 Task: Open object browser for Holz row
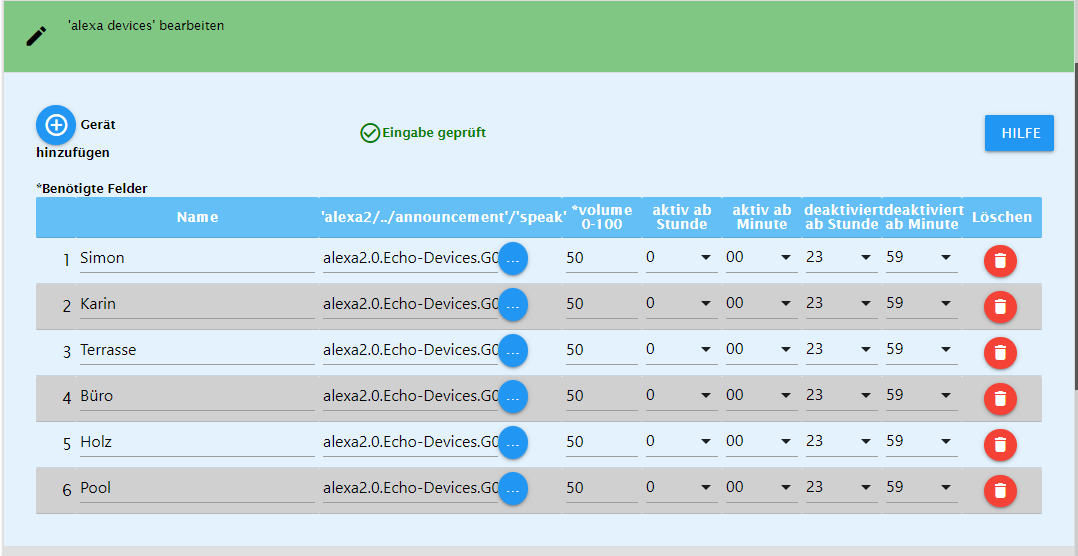coord(513,444)
